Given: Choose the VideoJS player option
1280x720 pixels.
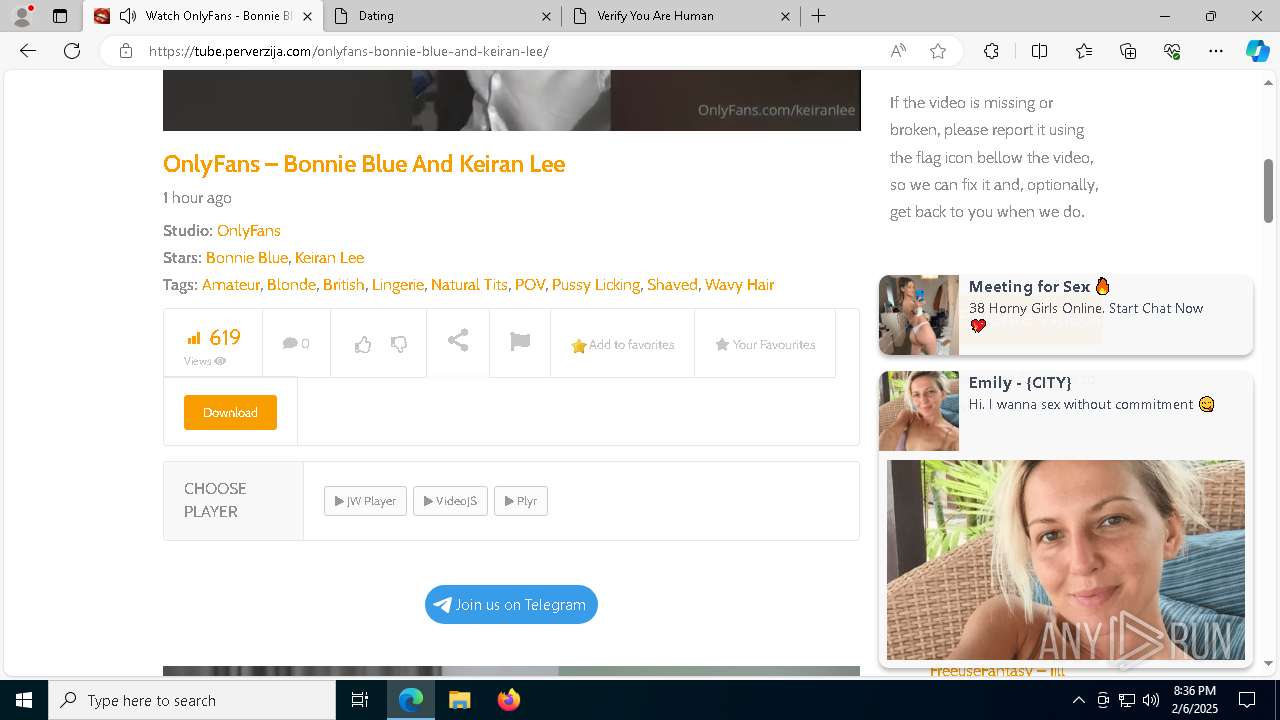Looking at the screenshot, I should [x=450, y=501].
